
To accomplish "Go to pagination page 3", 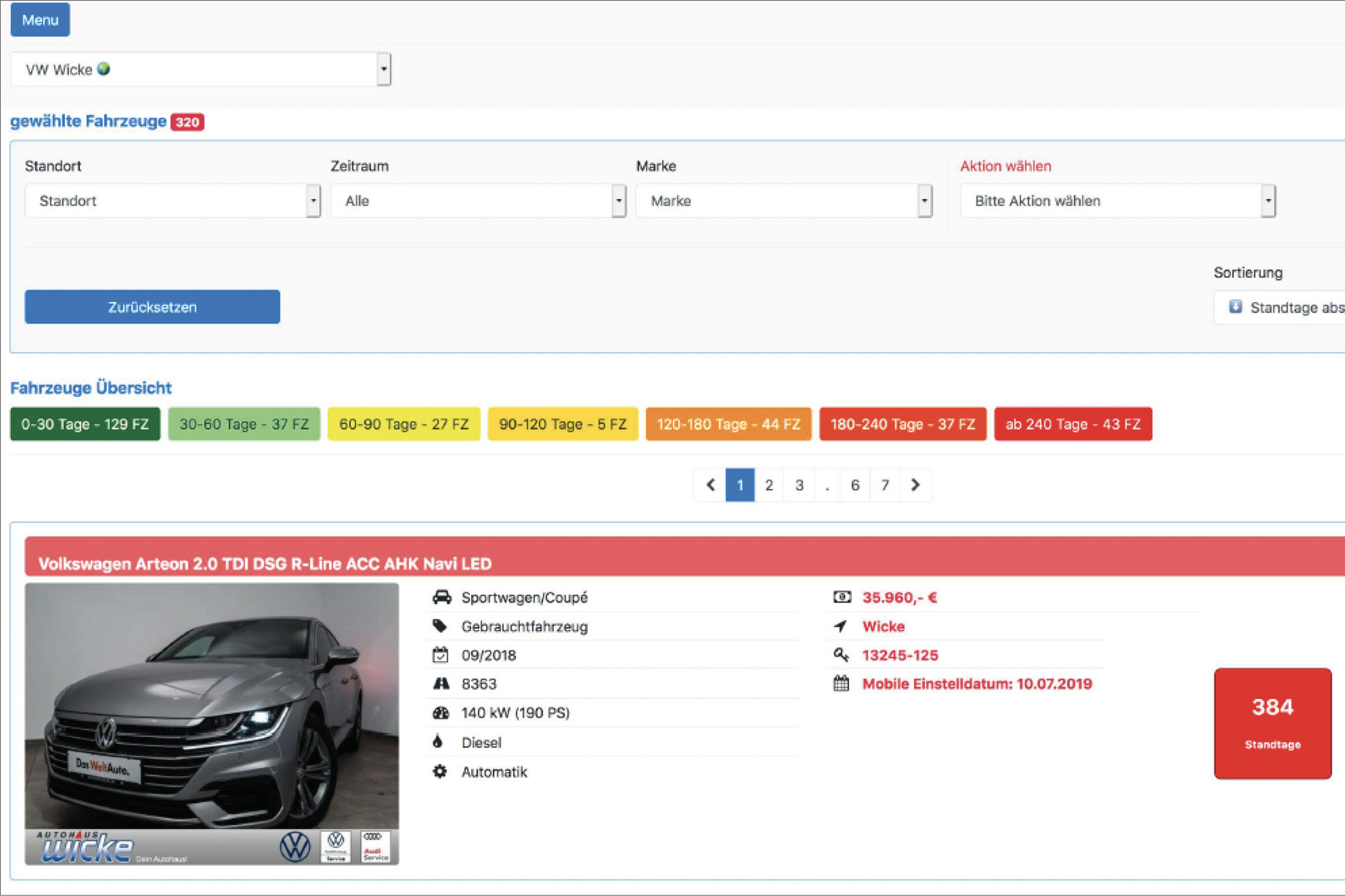I will pos(799,485).
